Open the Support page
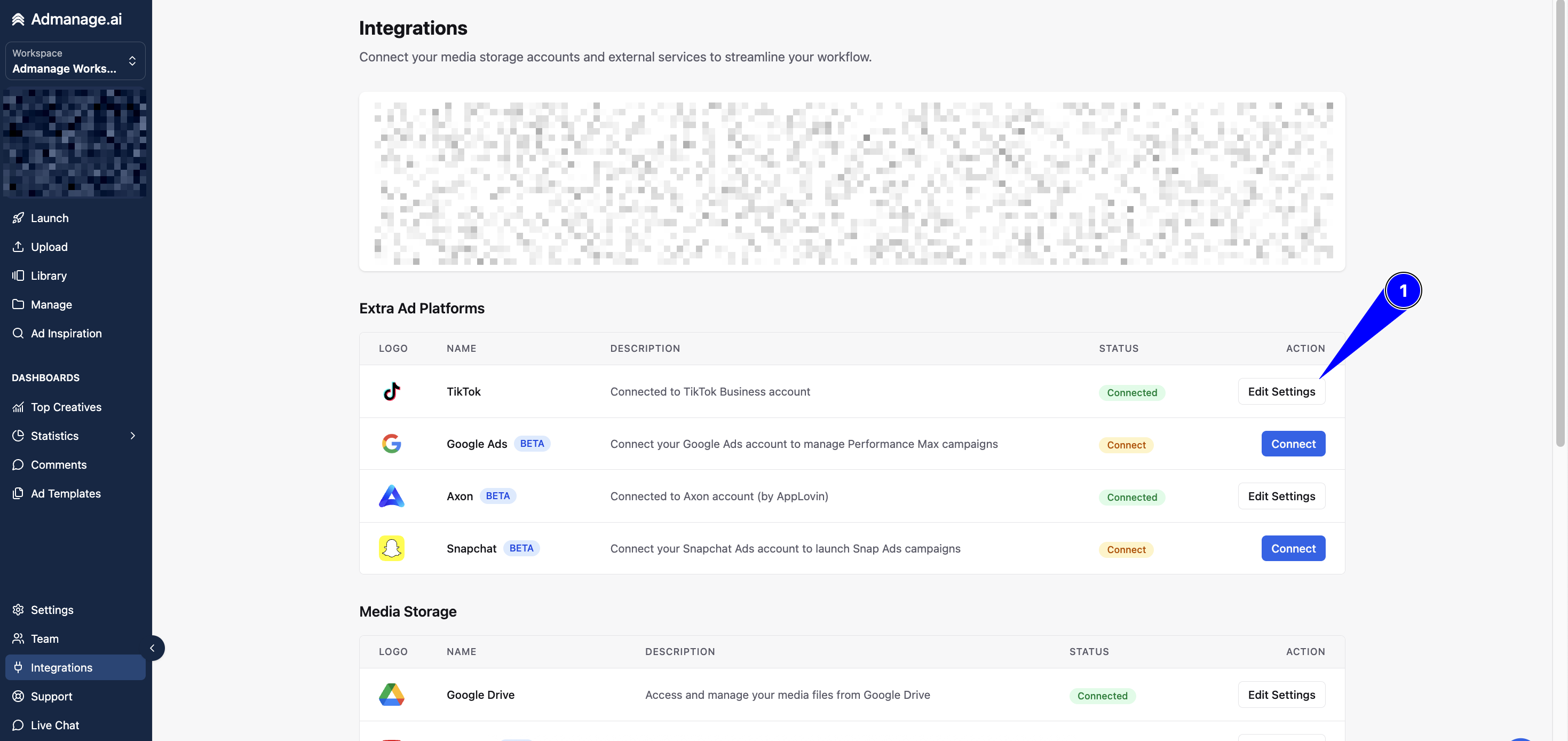 [x=75, y=696]
